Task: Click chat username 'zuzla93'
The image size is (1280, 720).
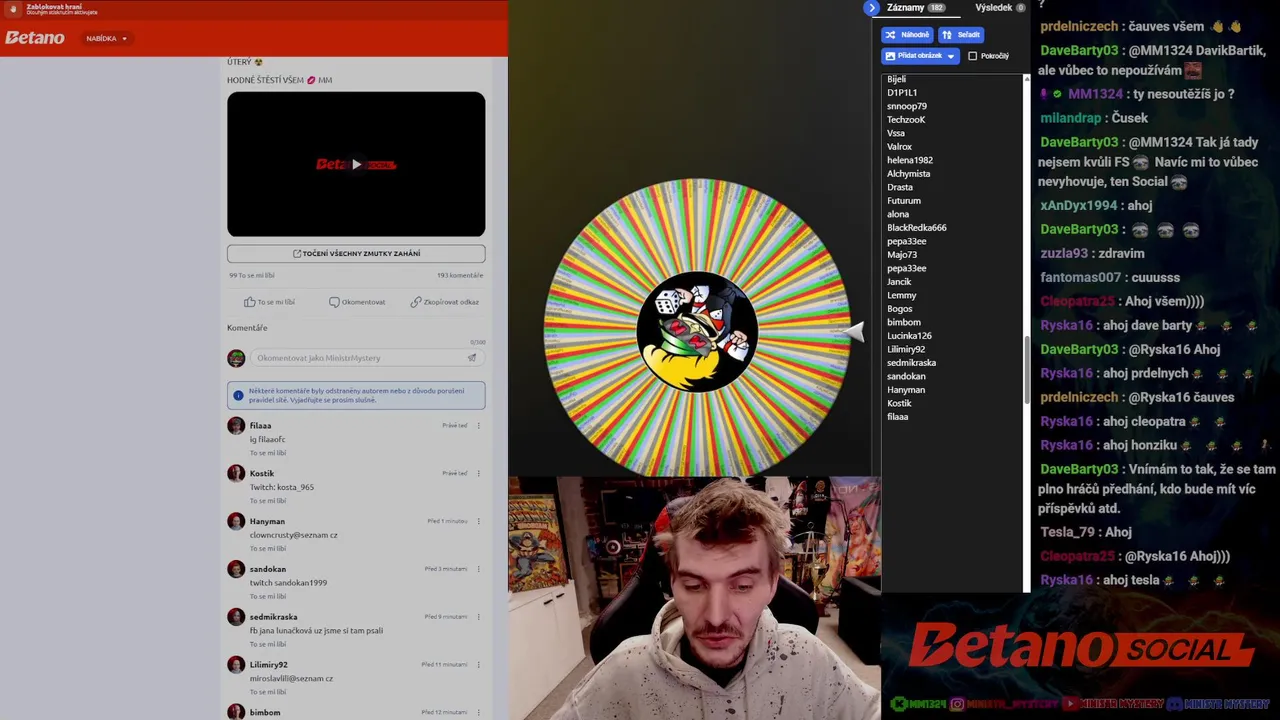Action: click(x=1063, y=254)
